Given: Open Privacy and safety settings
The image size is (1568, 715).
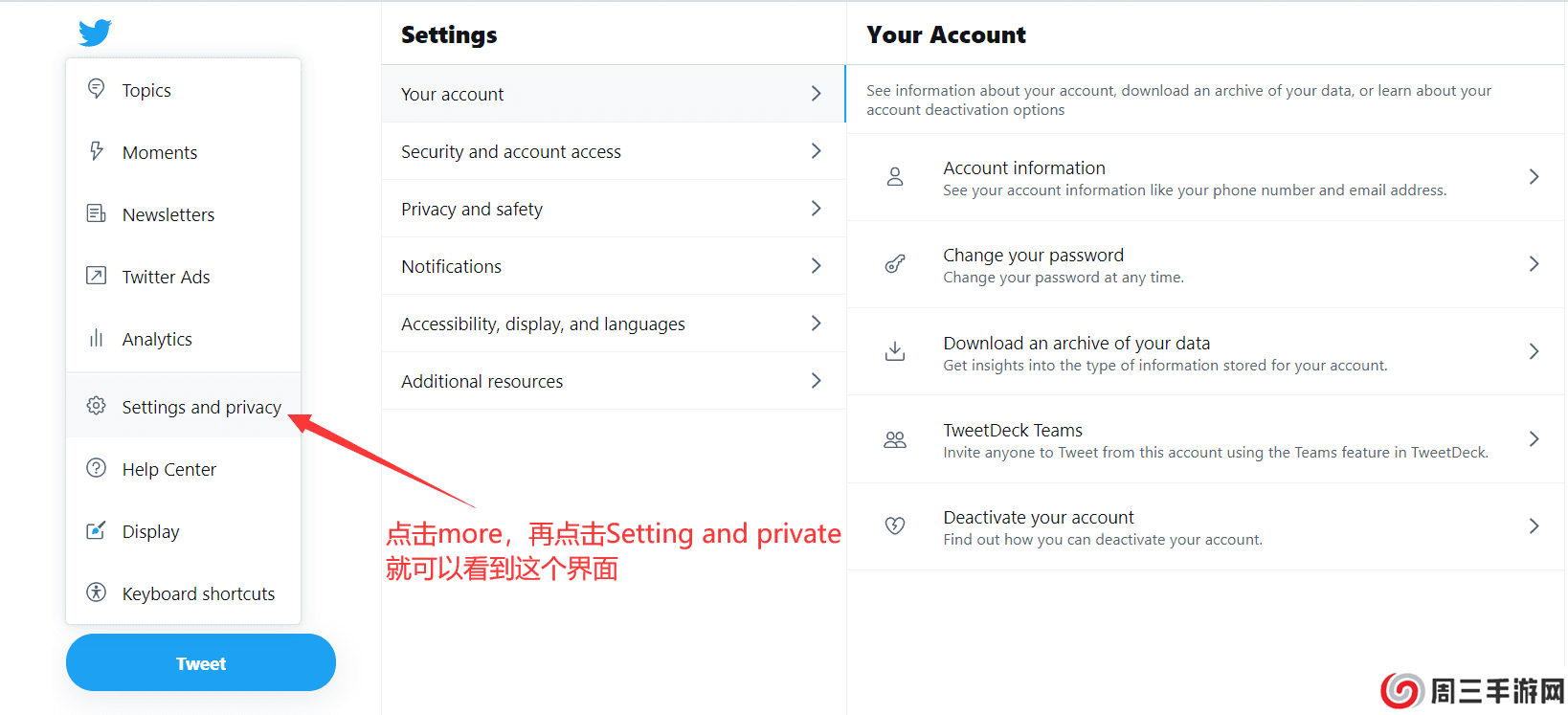Looking at the screenshot, I should 613,209.
